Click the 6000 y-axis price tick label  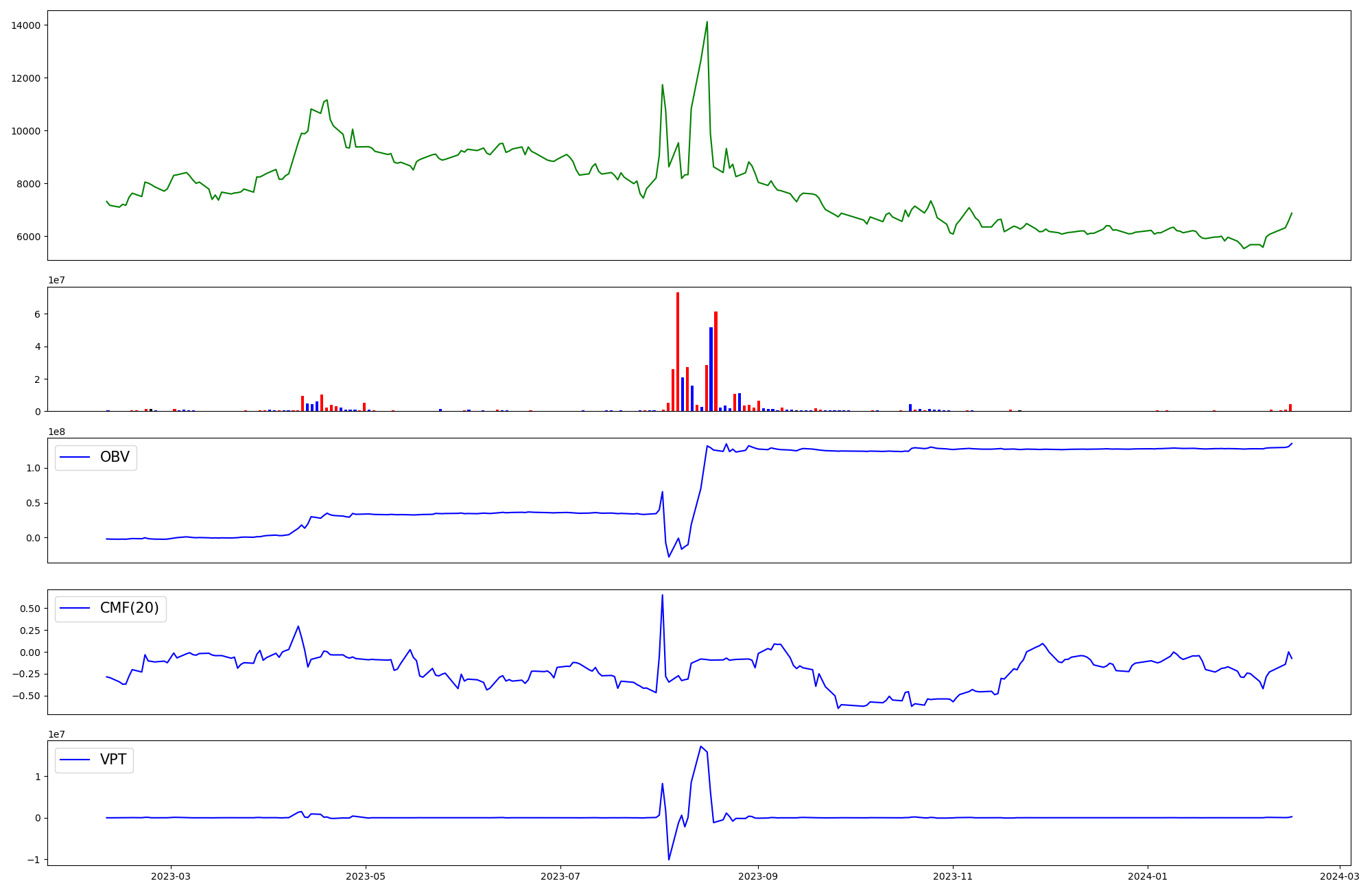point(28,237)
